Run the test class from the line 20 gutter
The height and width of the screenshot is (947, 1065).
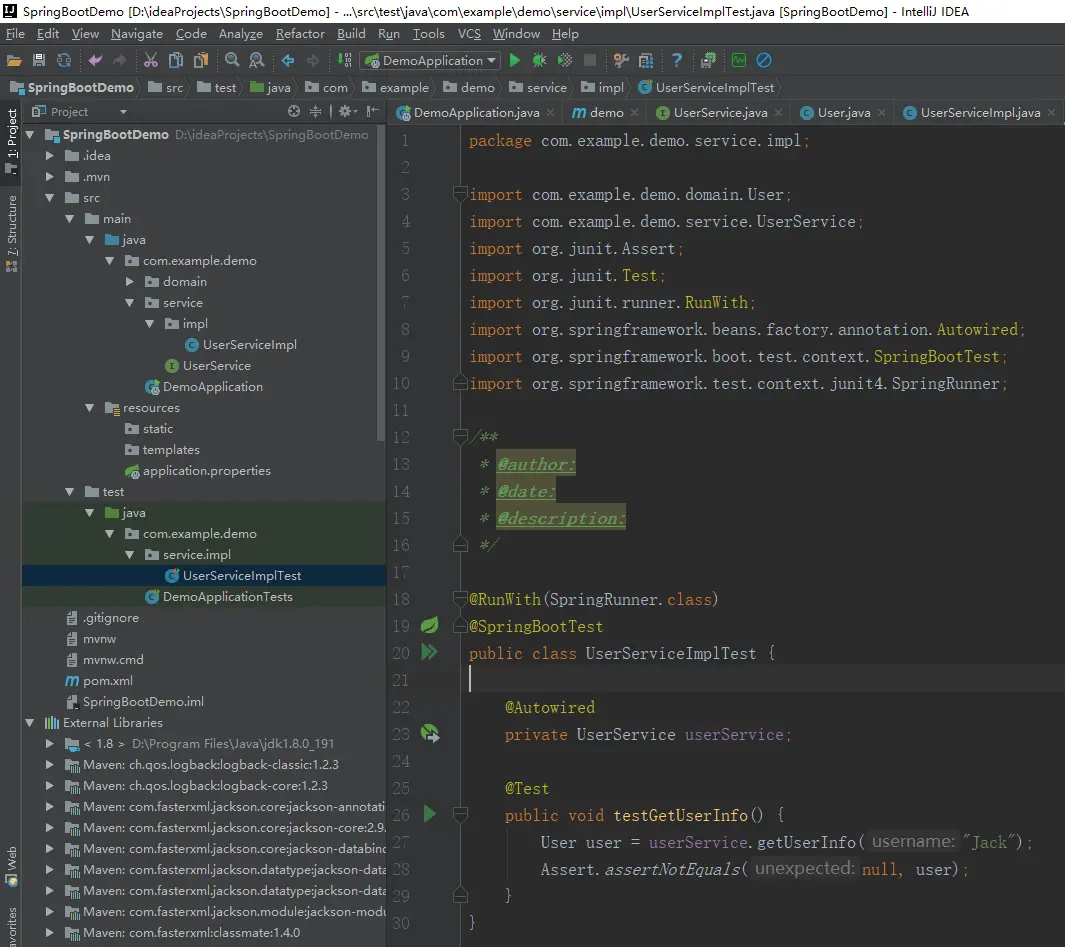(x=430, y=653)
